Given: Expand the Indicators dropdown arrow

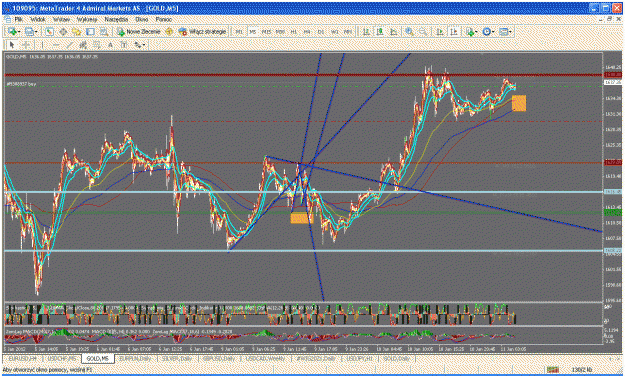Looking at the screenshot, I should (476, 31).
